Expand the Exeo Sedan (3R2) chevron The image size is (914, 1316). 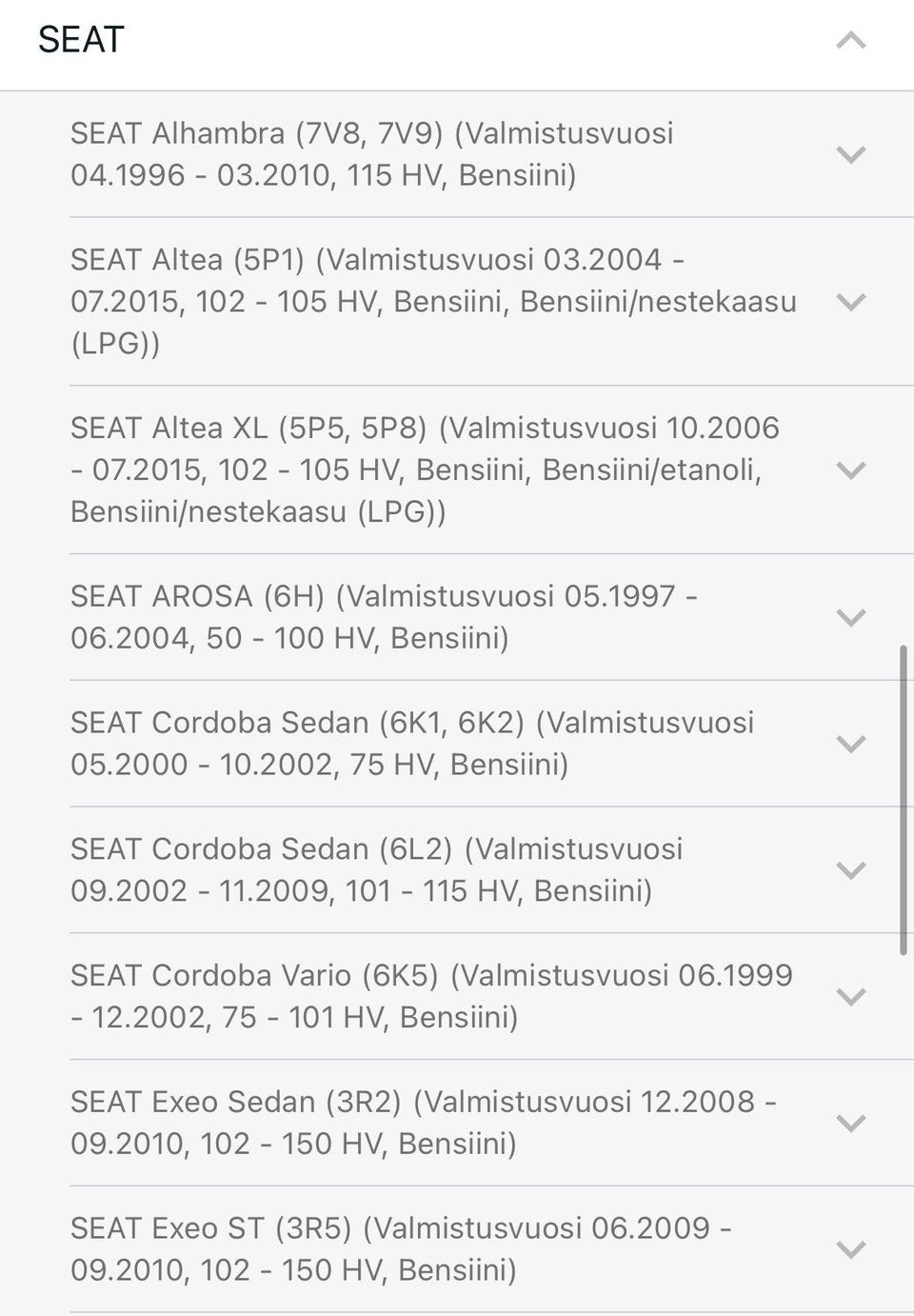click(x=850, y=1124)
